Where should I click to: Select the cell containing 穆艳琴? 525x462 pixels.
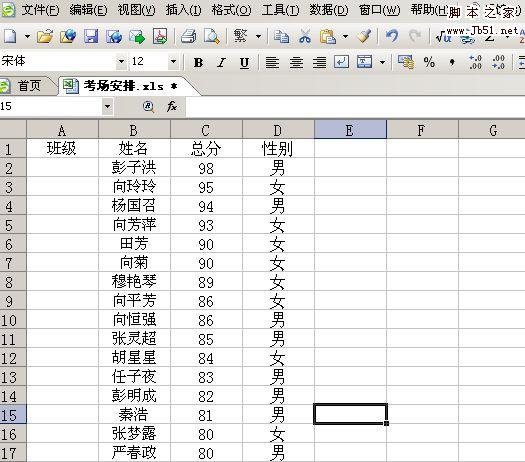point(134,282)
